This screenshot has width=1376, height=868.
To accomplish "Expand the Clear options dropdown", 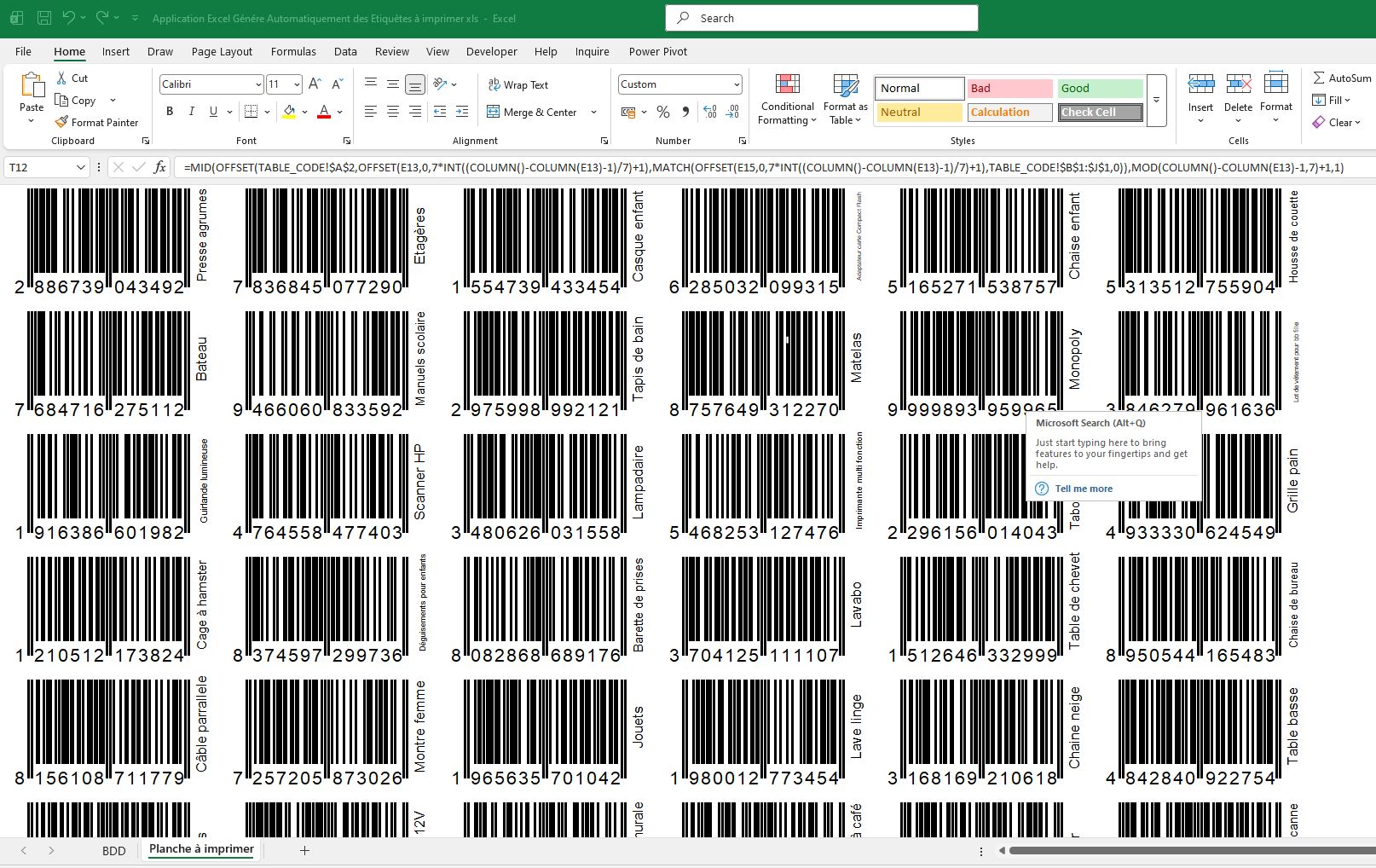I will (1357, 123).
